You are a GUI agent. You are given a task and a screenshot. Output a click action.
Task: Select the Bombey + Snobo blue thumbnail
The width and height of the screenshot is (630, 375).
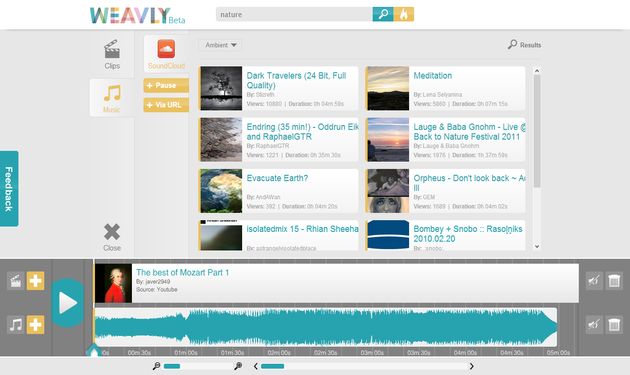click(388, 235)
